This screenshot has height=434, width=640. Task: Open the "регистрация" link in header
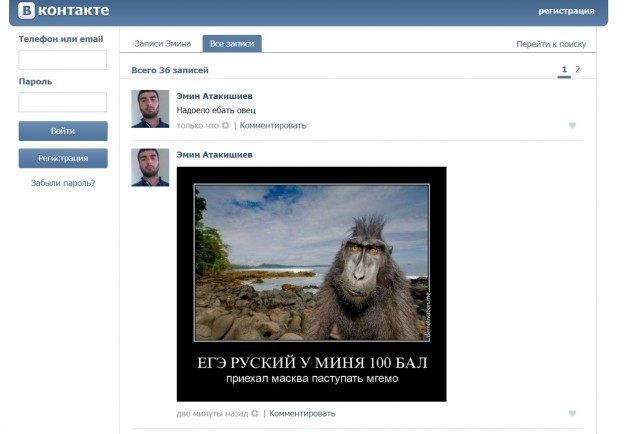click(566, 11)
